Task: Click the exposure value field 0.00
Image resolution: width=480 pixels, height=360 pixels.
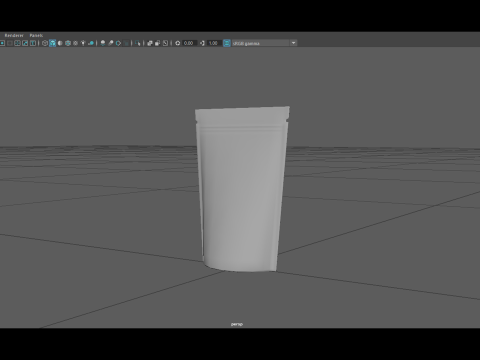Action: pos(189,43)
